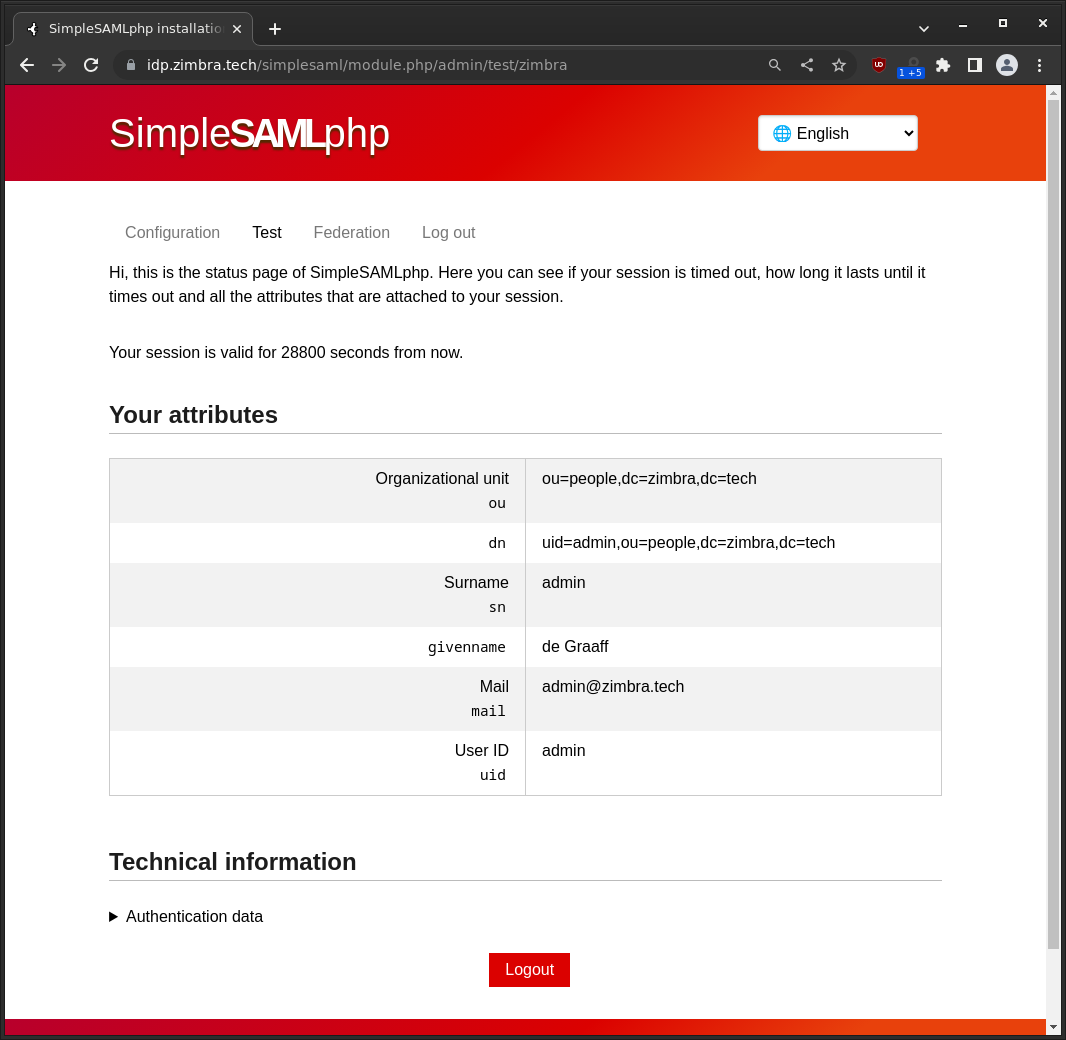Screen dimensions: 1066x1040
Task: Click the scrollbar down arrow
Action: [1054, 1027]
